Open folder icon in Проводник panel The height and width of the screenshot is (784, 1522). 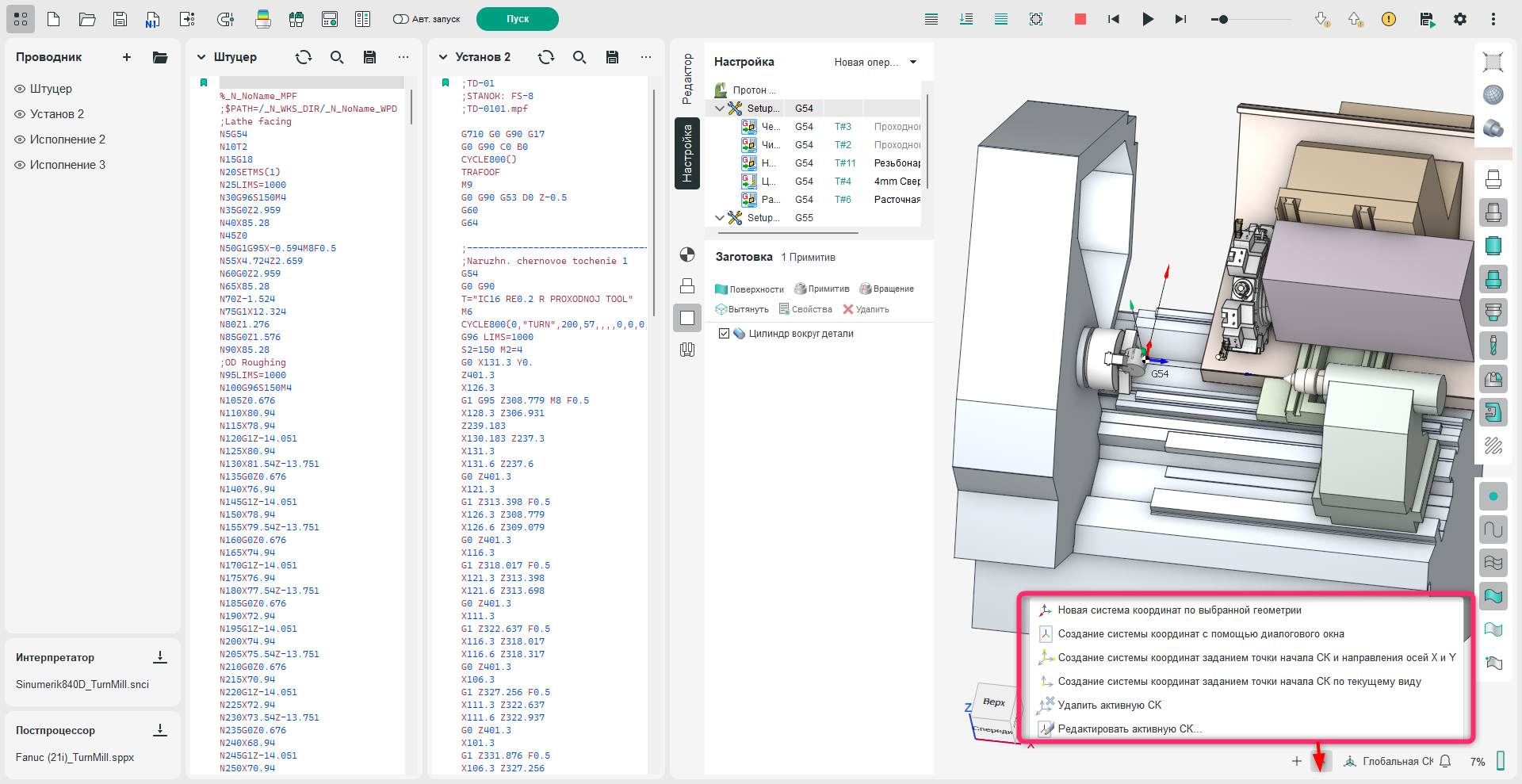(x=160, y=57)
